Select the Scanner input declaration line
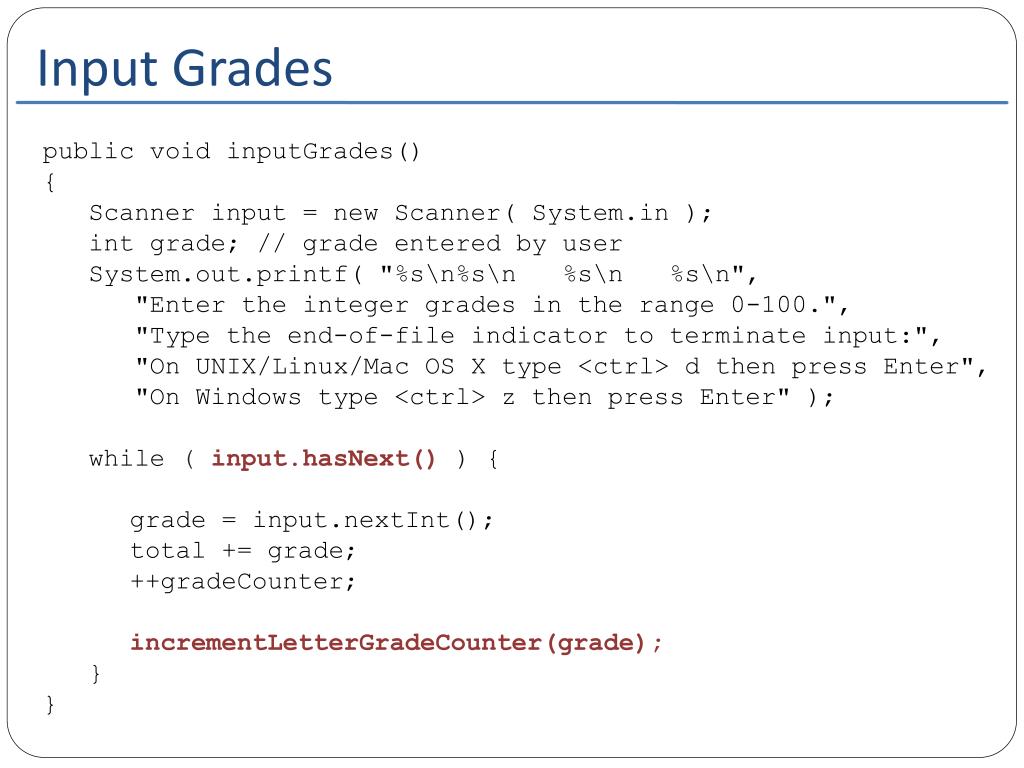This screenshot has height=768, width=1024. pos(400,214)
